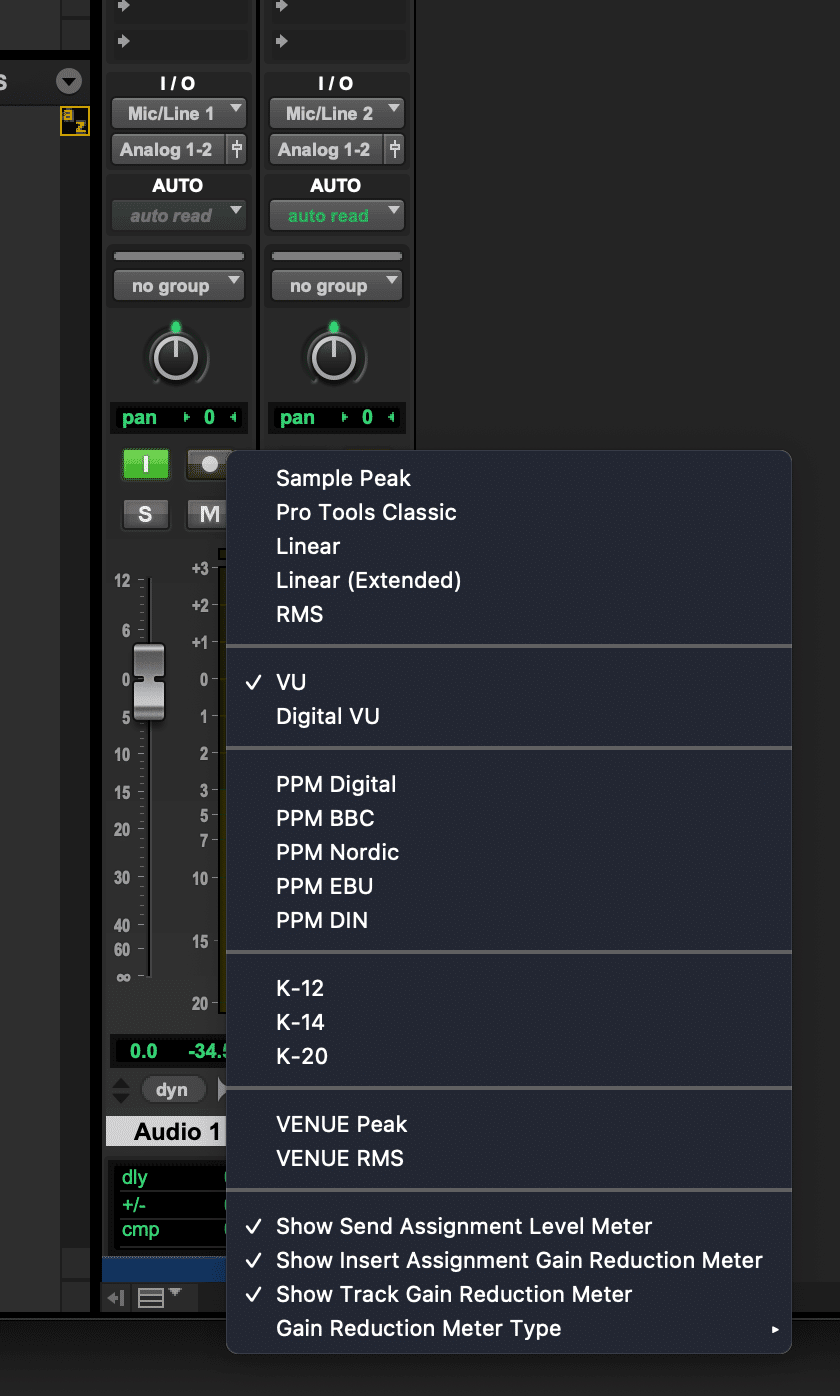Click the record enable button on Audio 1

(x=209, y=465)
